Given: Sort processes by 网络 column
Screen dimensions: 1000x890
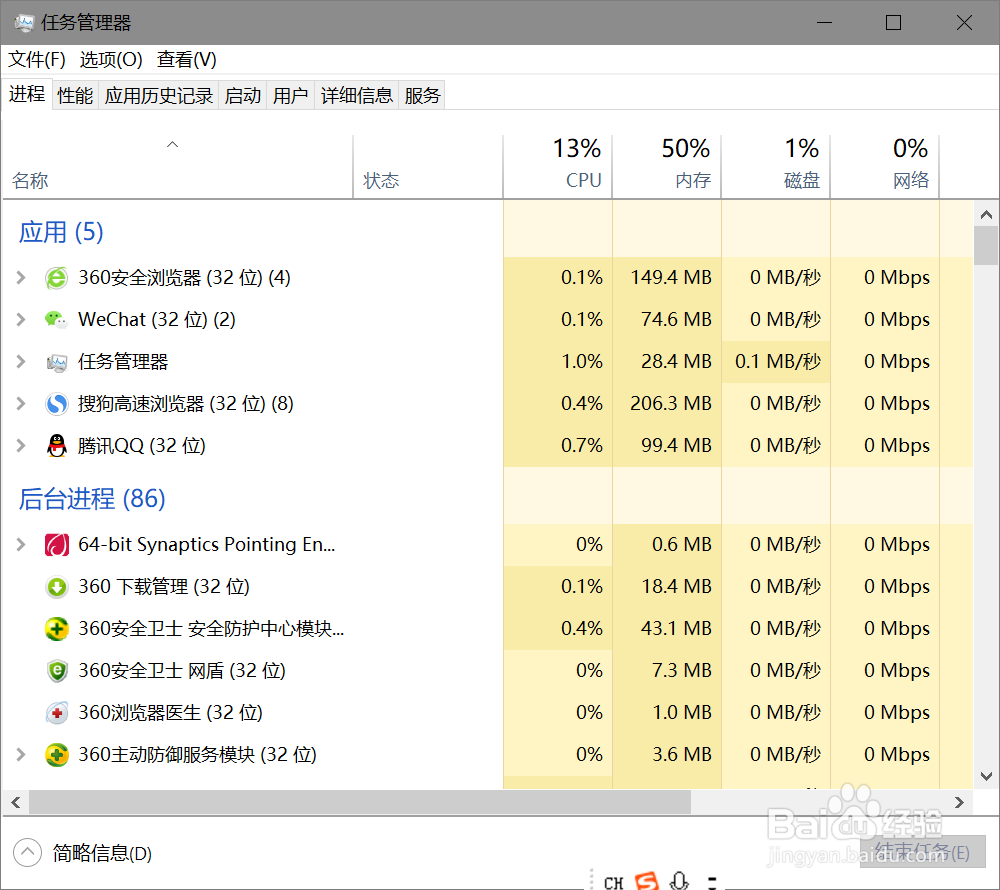Looking at the screenshot, I should 885,167.
